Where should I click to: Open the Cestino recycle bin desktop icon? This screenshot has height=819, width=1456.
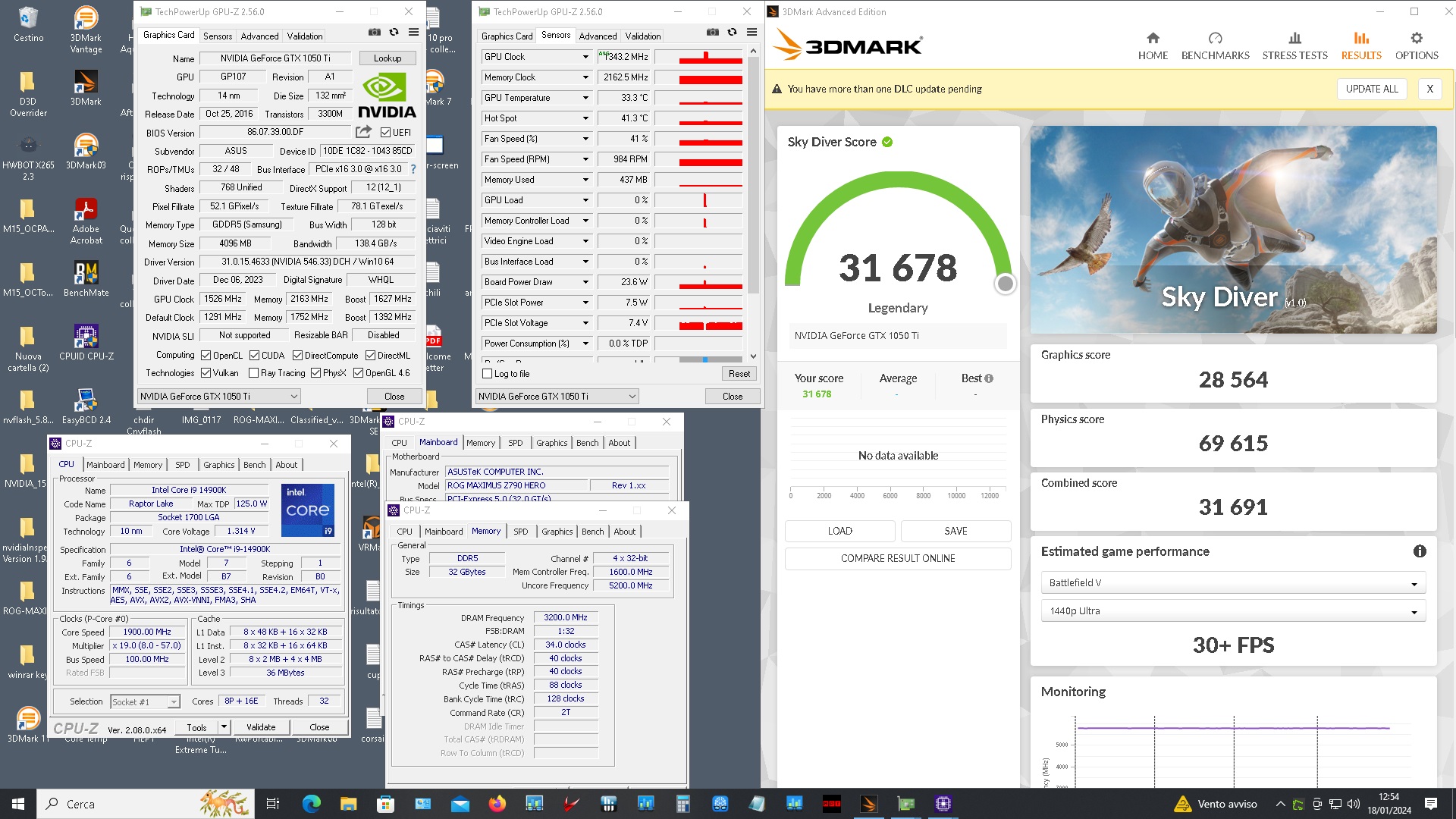(28, 24)
